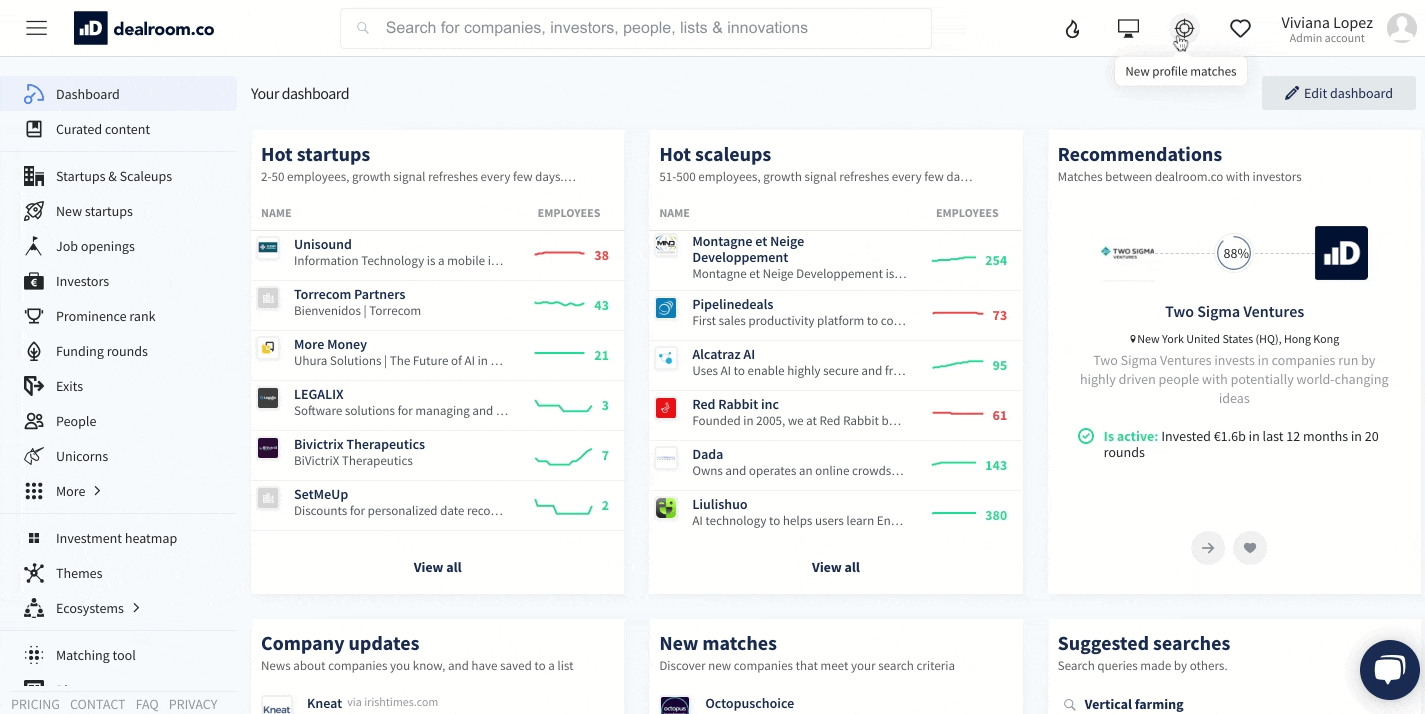Open Two Sigma Ventures profile title
The width and height of the screenshot is (1425, 714).
pyautogui.click(x=1235, y=312)
